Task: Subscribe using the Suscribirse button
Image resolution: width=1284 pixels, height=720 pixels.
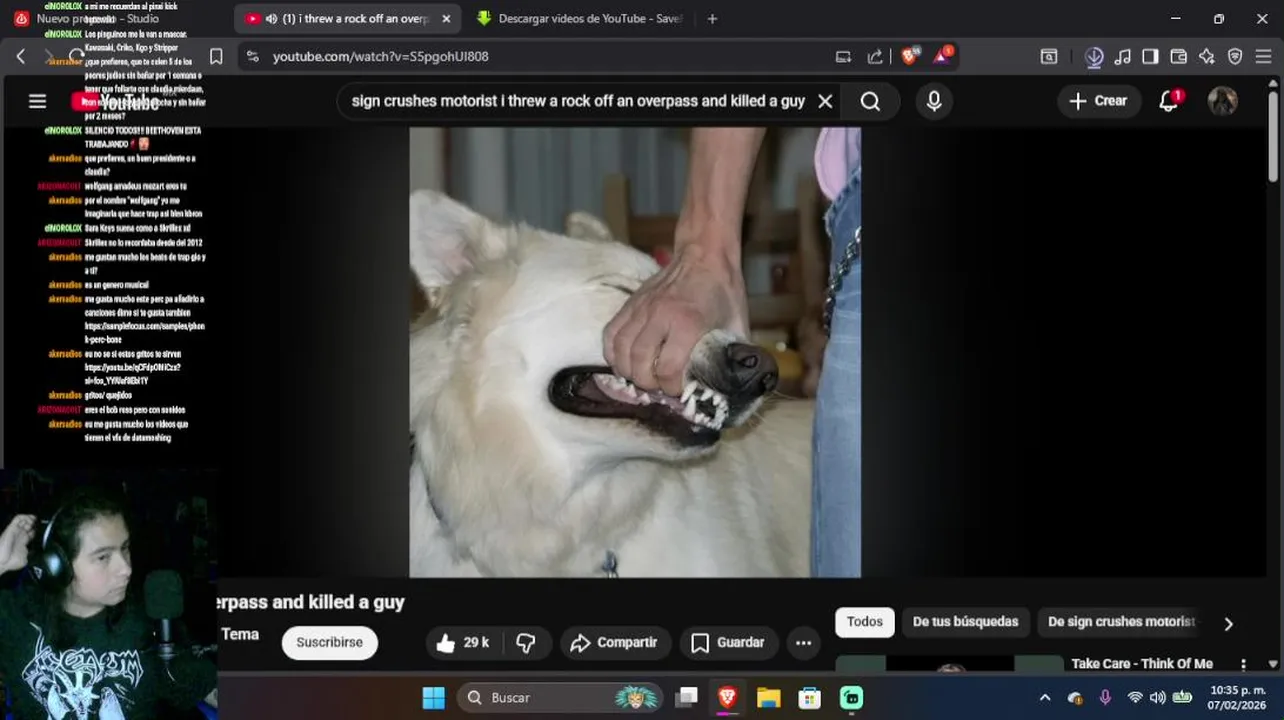Action: 330,643
